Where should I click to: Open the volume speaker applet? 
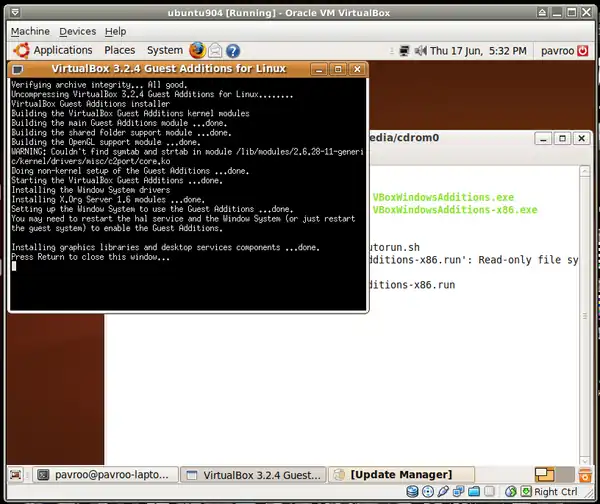point(420,50)
